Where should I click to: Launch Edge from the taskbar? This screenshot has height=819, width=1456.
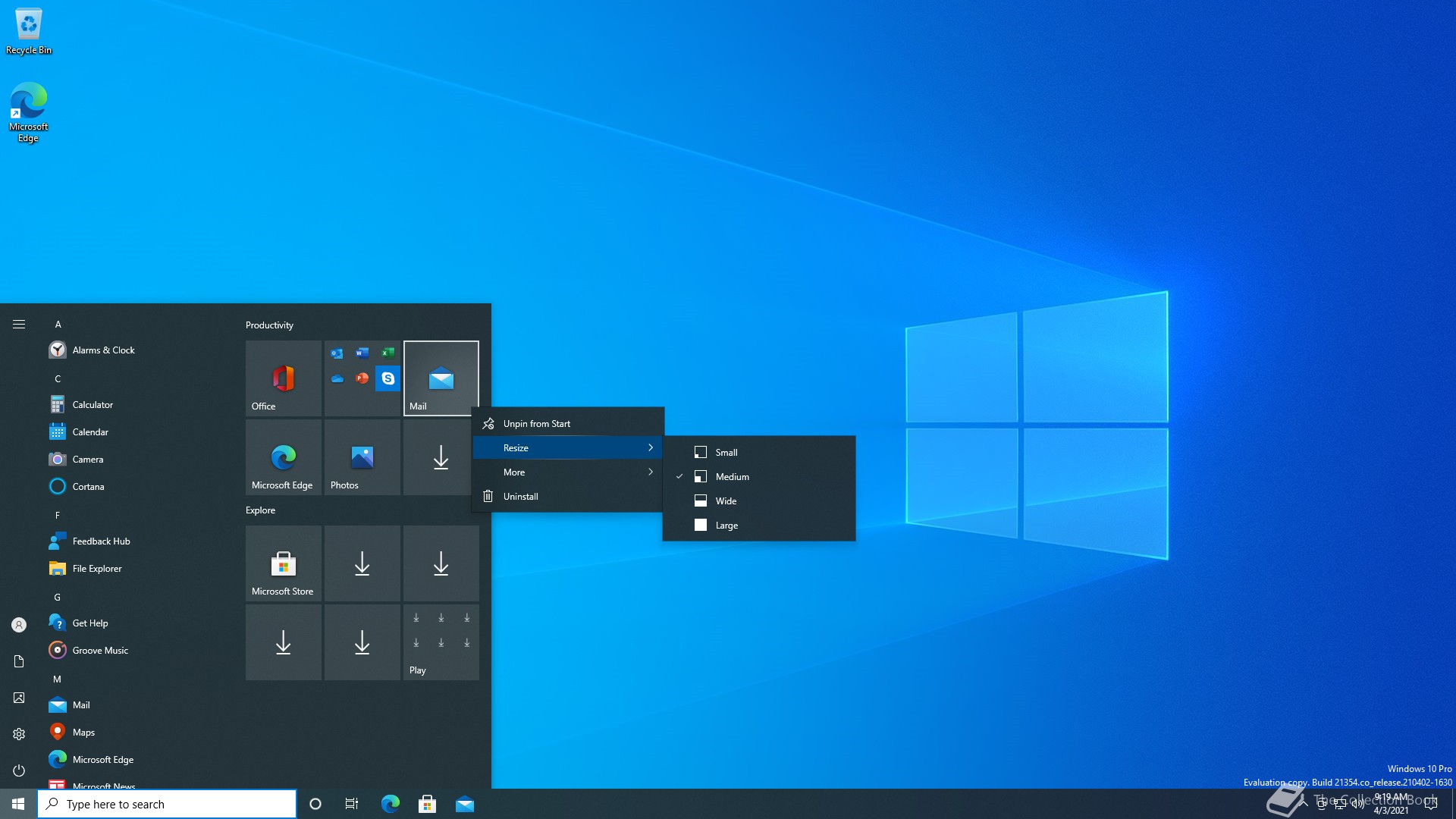[x=390, y=804]
